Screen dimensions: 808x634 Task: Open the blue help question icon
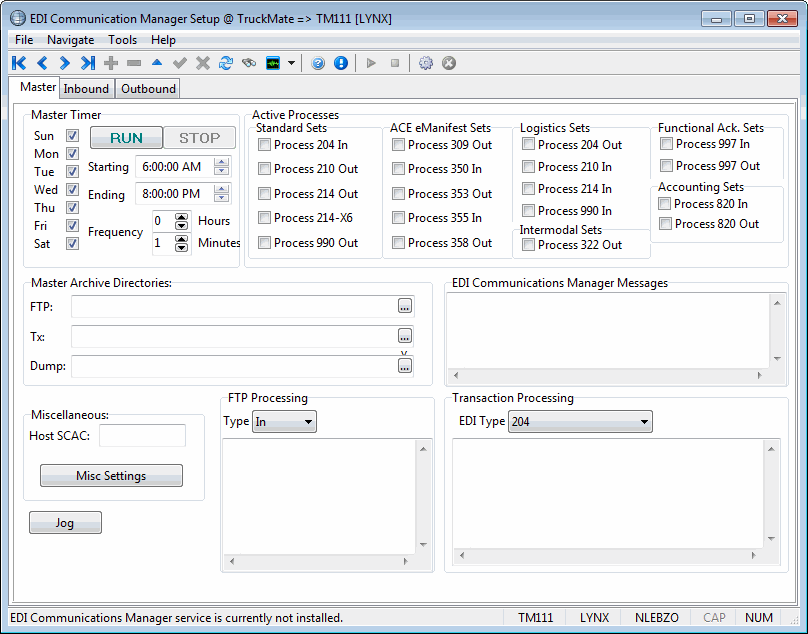[x=318, y=63]
